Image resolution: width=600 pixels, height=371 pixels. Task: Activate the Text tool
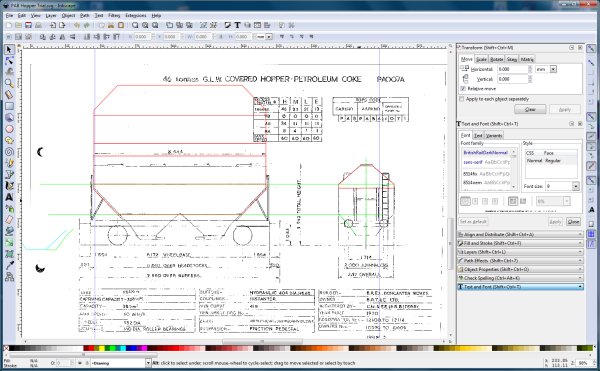tap(9, 197)
